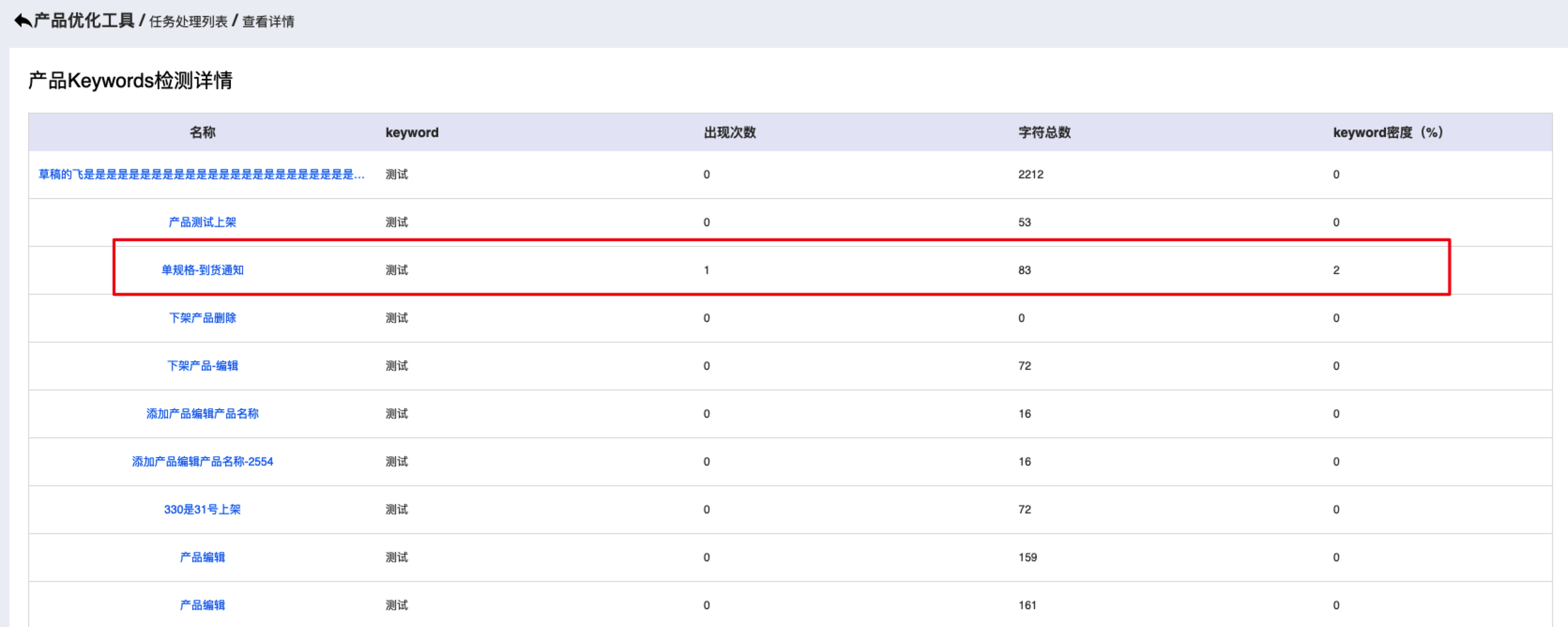The height and width of the screenshot is (627, 1568).
Task: Click the keyword密度（%） column header
Action: pos(1388,132)
